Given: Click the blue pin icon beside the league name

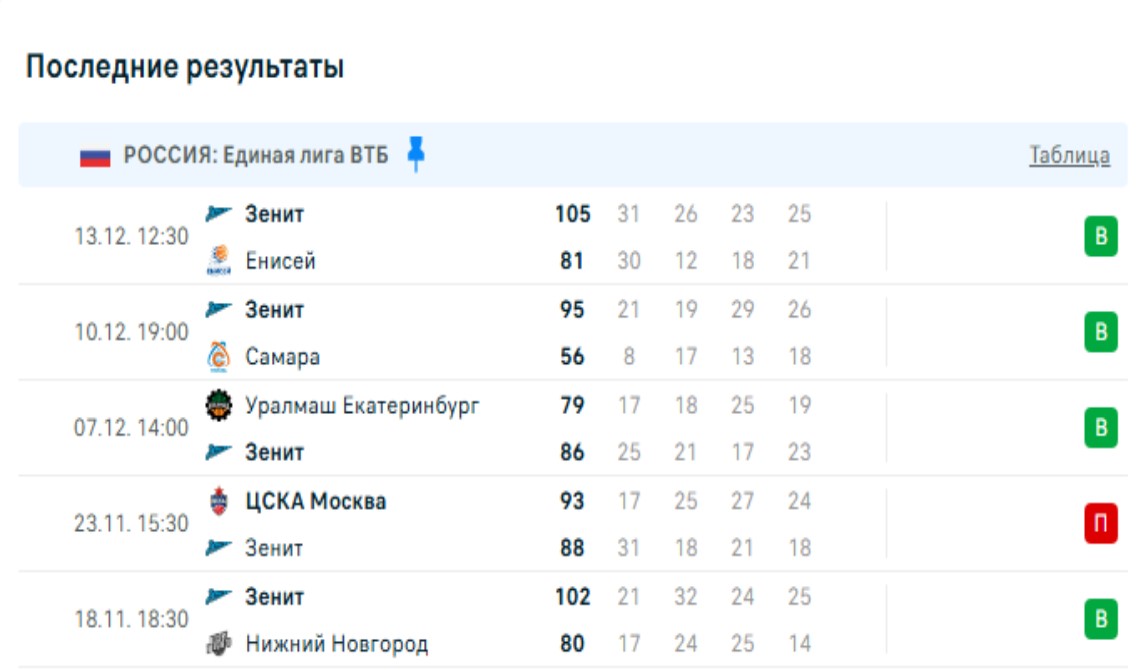Looking at the screenshot, I should [x=416, y=155].
